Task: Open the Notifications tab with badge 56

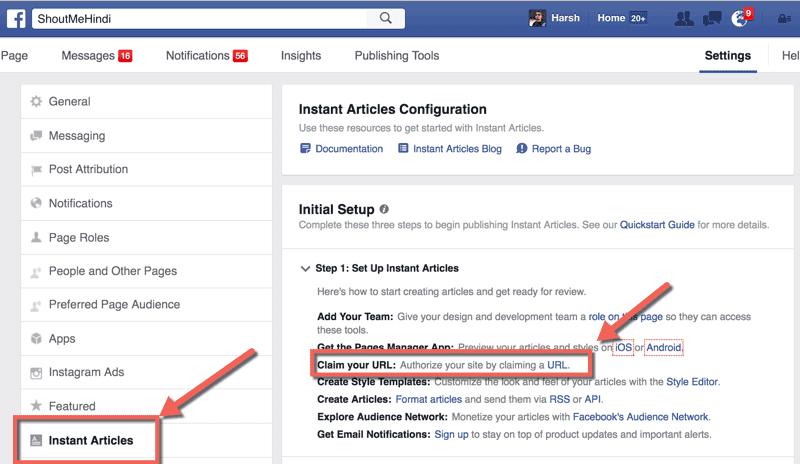Action: 207,56
